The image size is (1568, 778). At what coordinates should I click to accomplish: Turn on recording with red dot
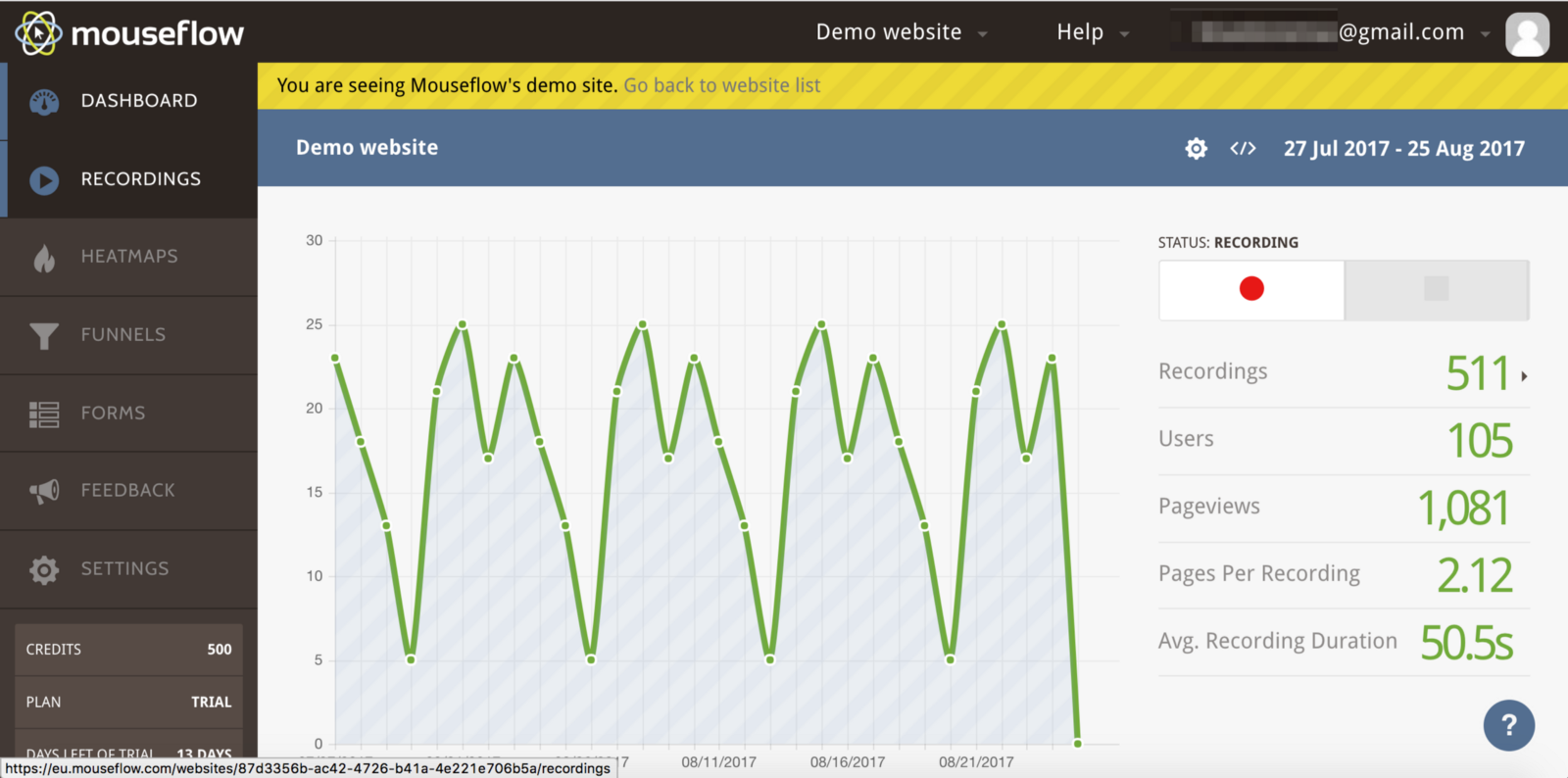1251,289
